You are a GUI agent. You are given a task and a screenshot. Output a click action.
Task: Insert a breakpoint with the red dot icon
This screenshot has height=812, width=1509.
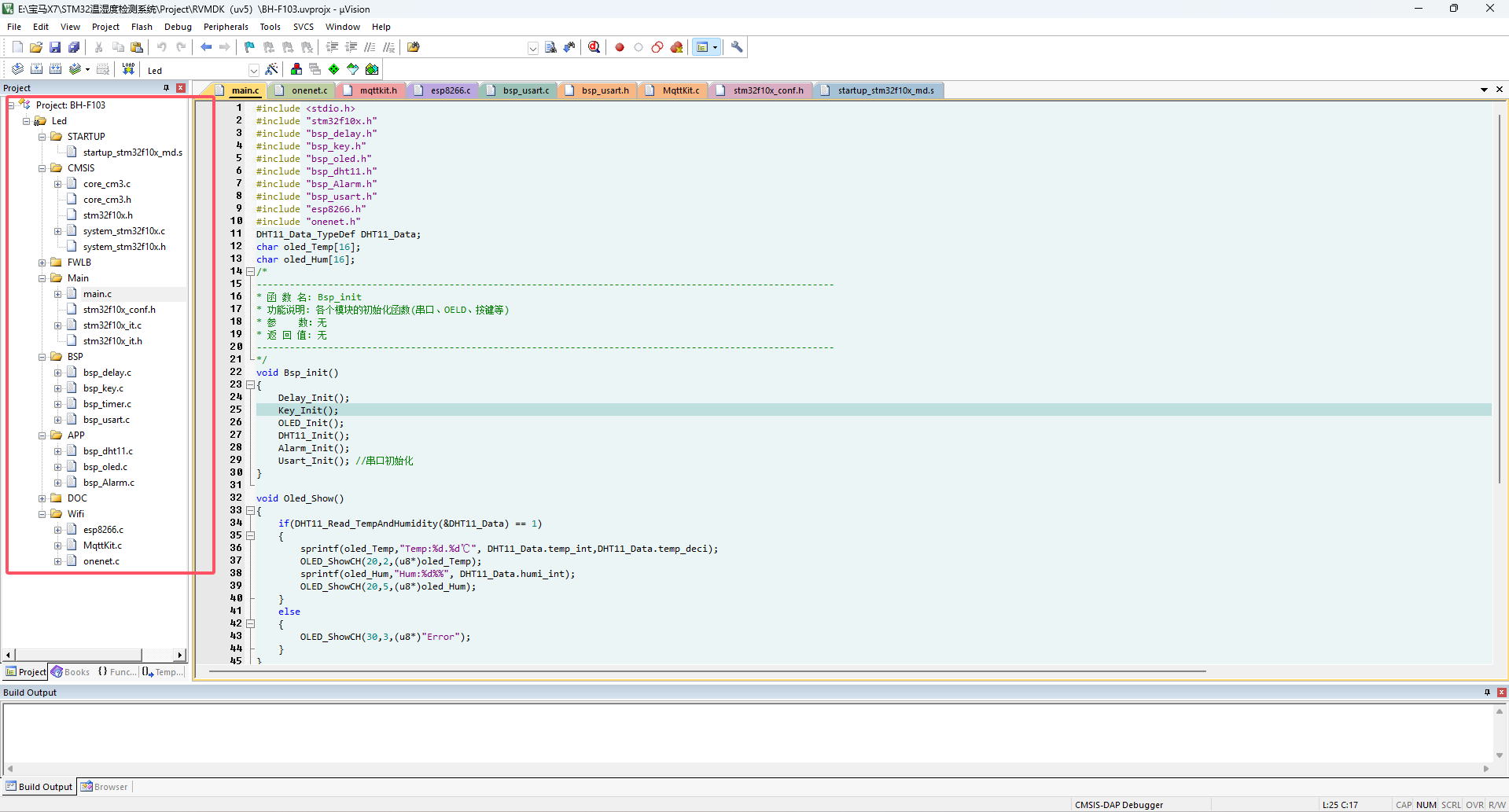click(620, 47)
